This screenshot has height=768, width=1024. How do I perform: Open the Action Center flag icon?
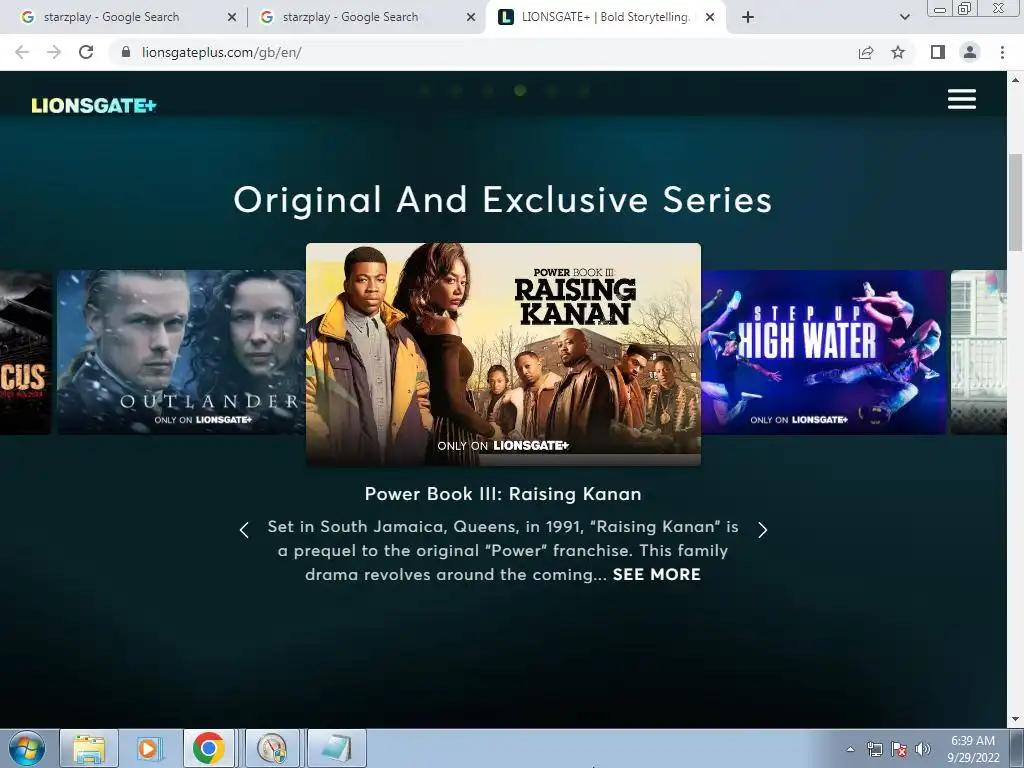tap(899, 749)
